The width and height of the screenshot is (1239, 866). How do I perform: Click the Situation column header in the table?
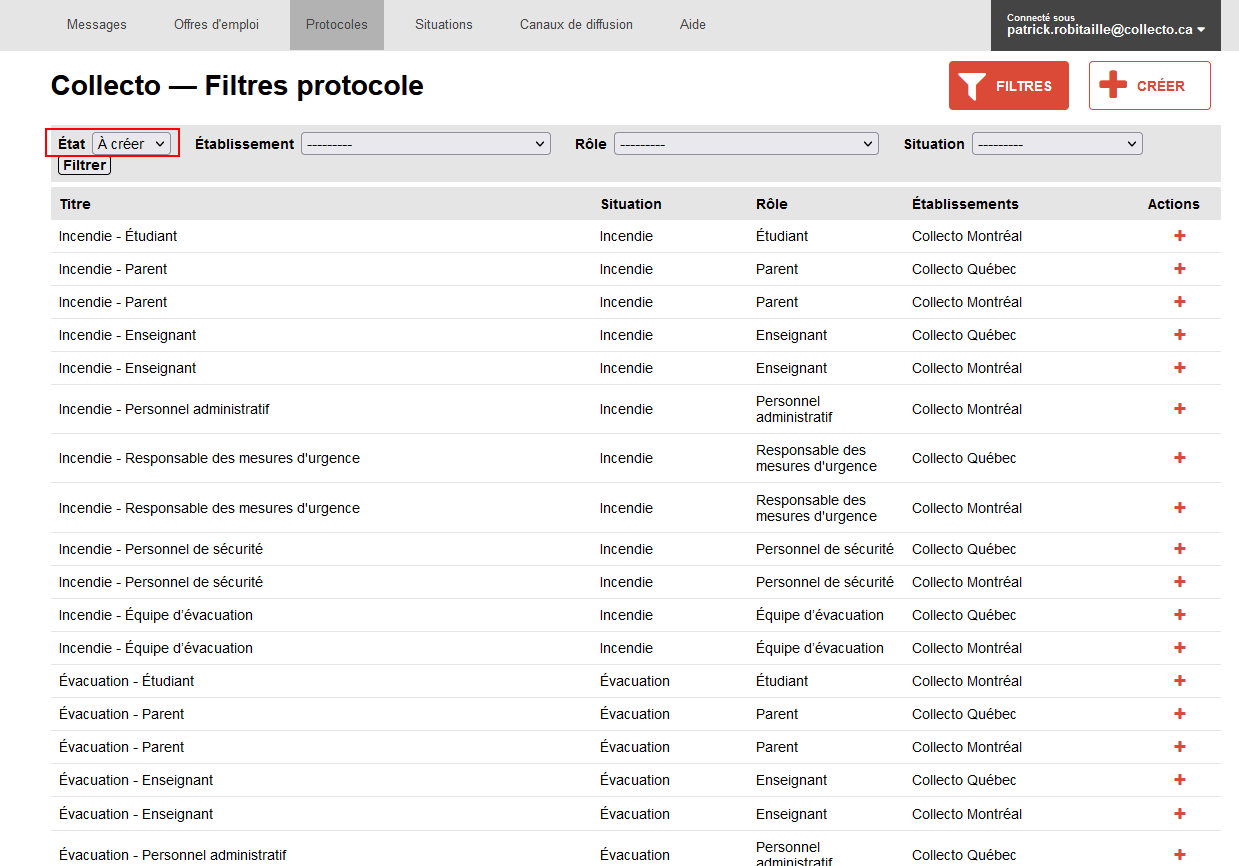[x=631, y=204]
